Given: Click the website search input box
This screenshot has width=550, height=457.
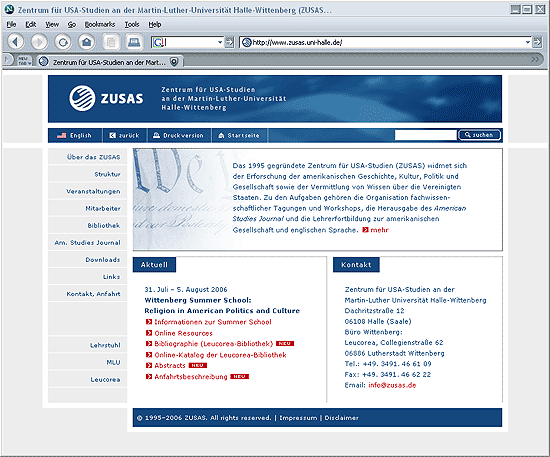Looking at the screenshot, I should (x=425, y=135).
